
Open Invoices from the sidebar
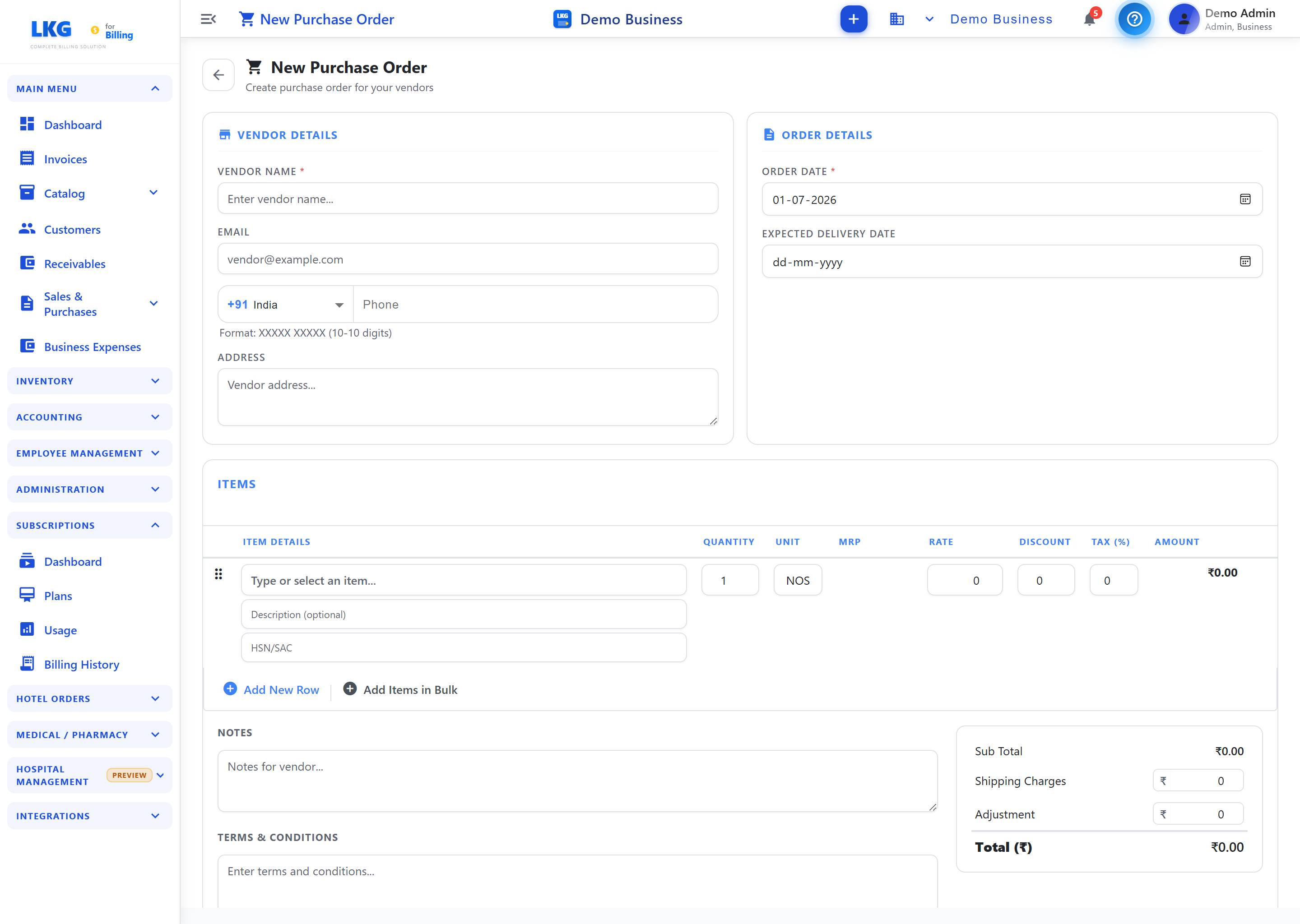(65, 159)
